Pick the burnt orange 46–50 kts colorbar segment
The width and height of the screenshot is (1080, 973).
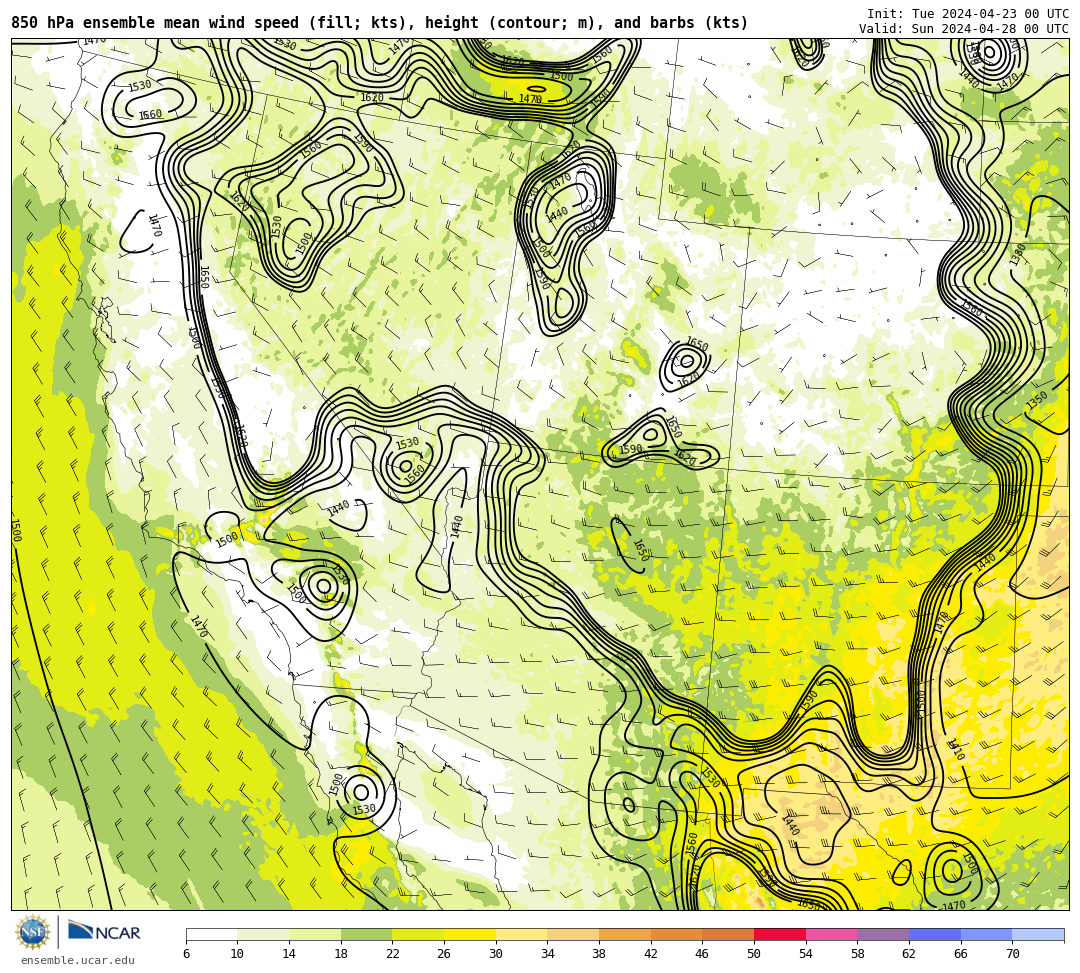click(x=728, y=934)
